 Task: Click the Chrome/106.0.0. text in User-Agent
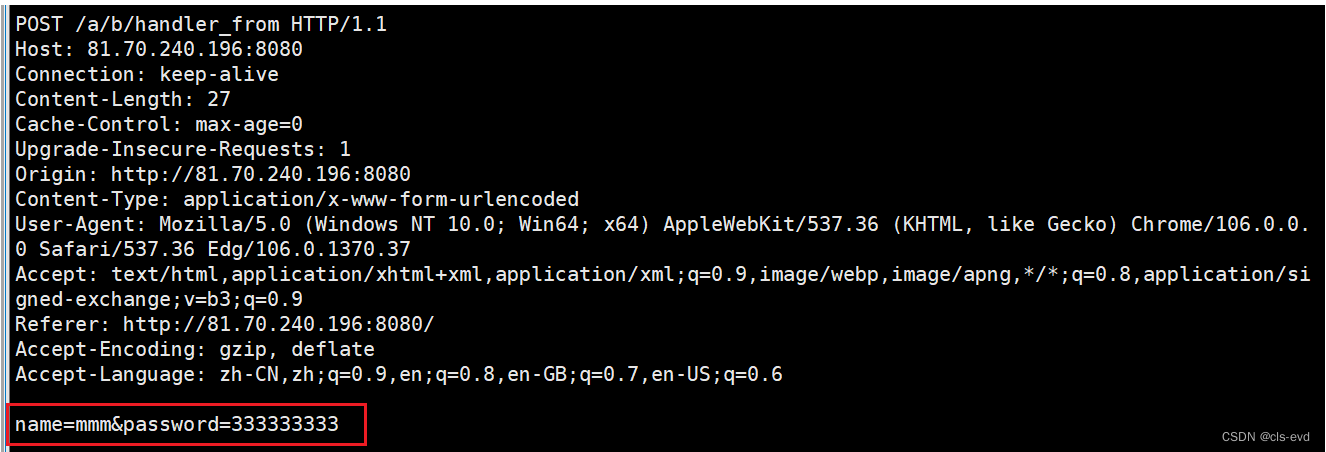coord(1219,224)
